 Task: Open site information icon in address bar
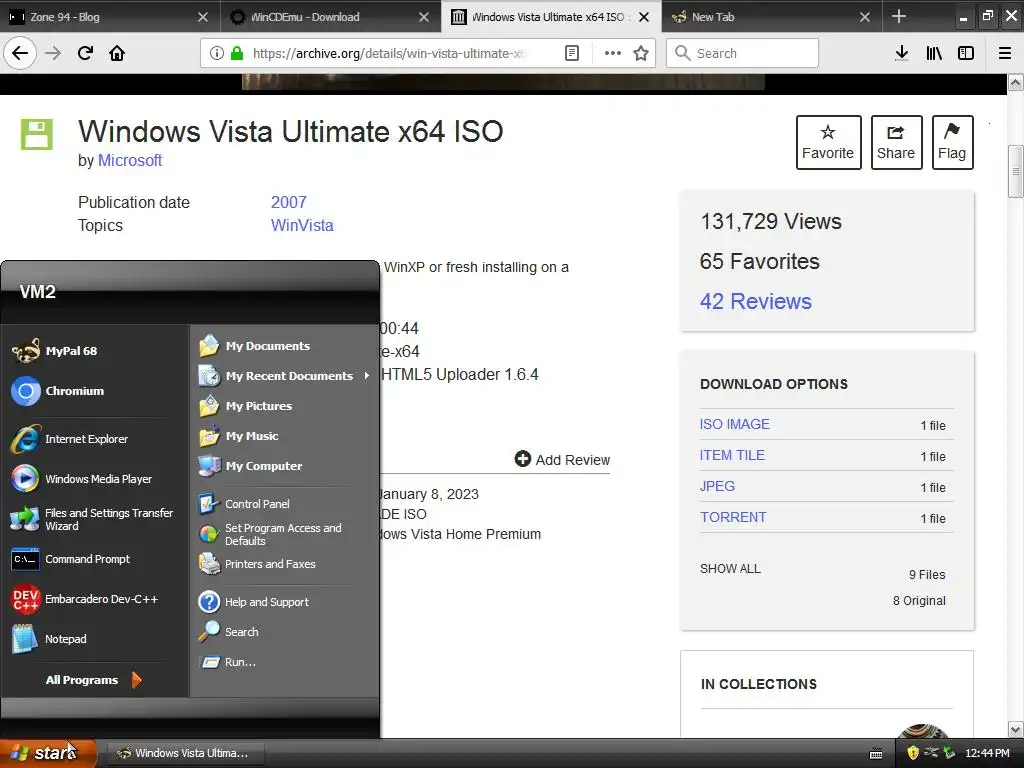pos(217,53)
